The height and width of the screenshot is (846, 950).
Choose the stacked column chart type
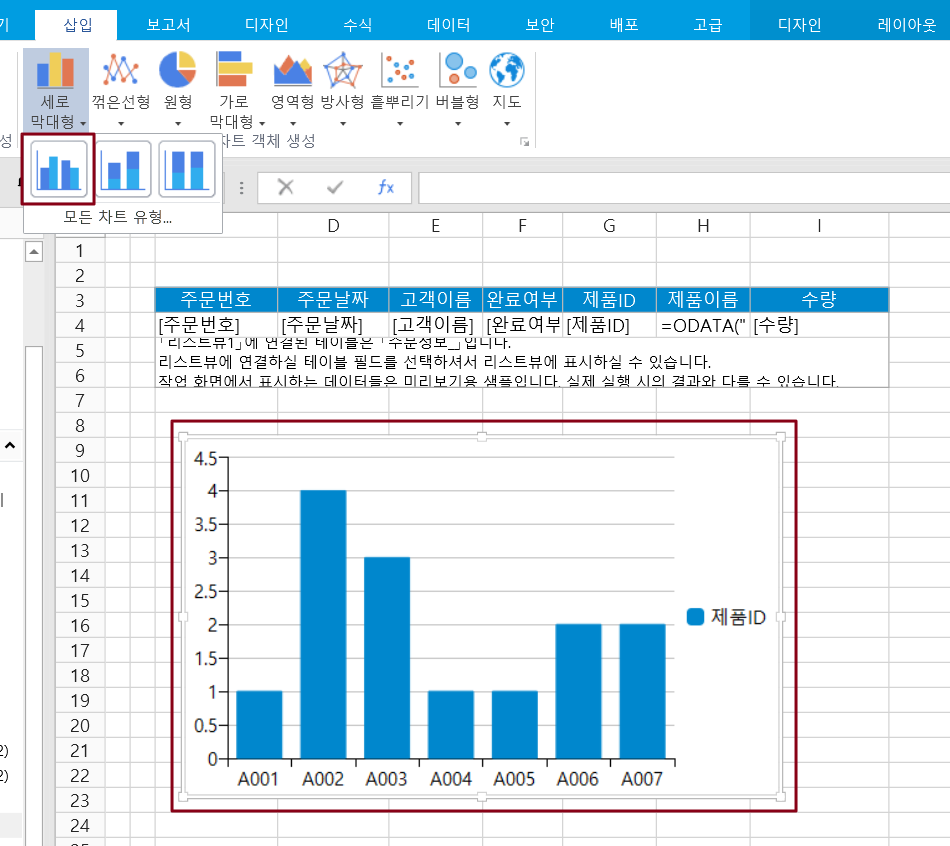coord(124,169)
